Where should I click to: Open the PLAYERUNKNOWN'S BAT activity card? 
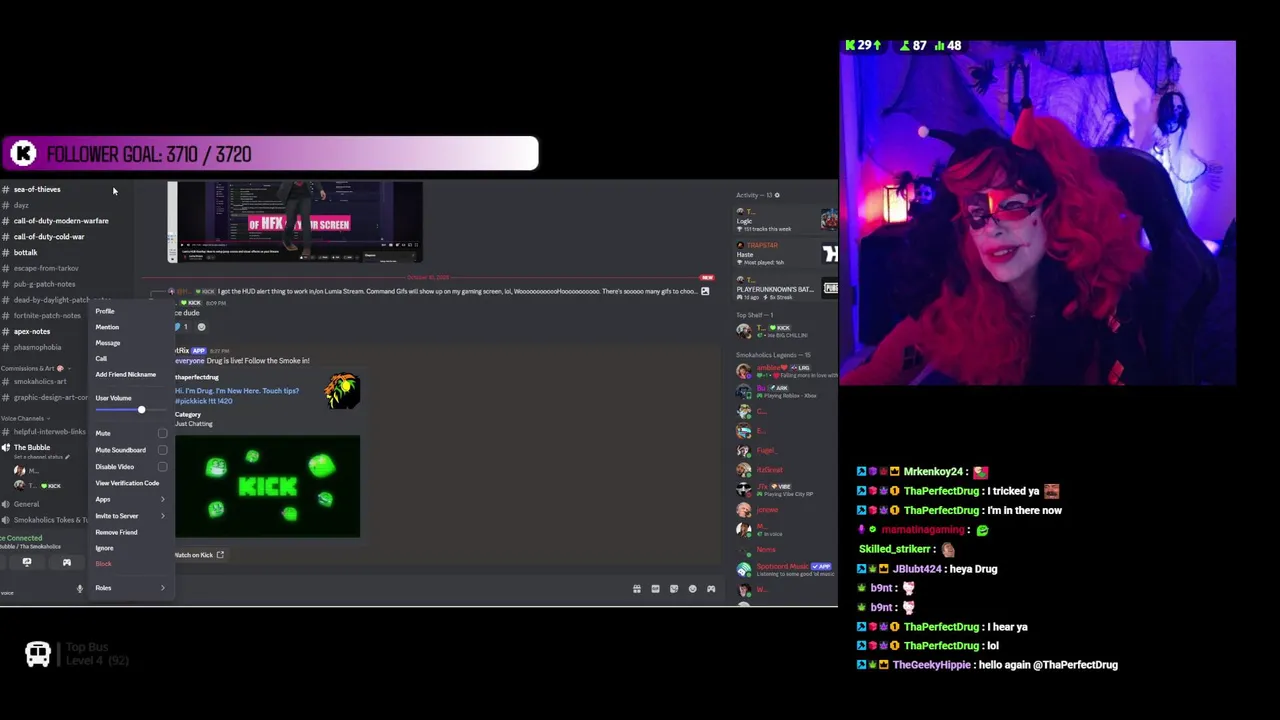[x=785, y=288]
